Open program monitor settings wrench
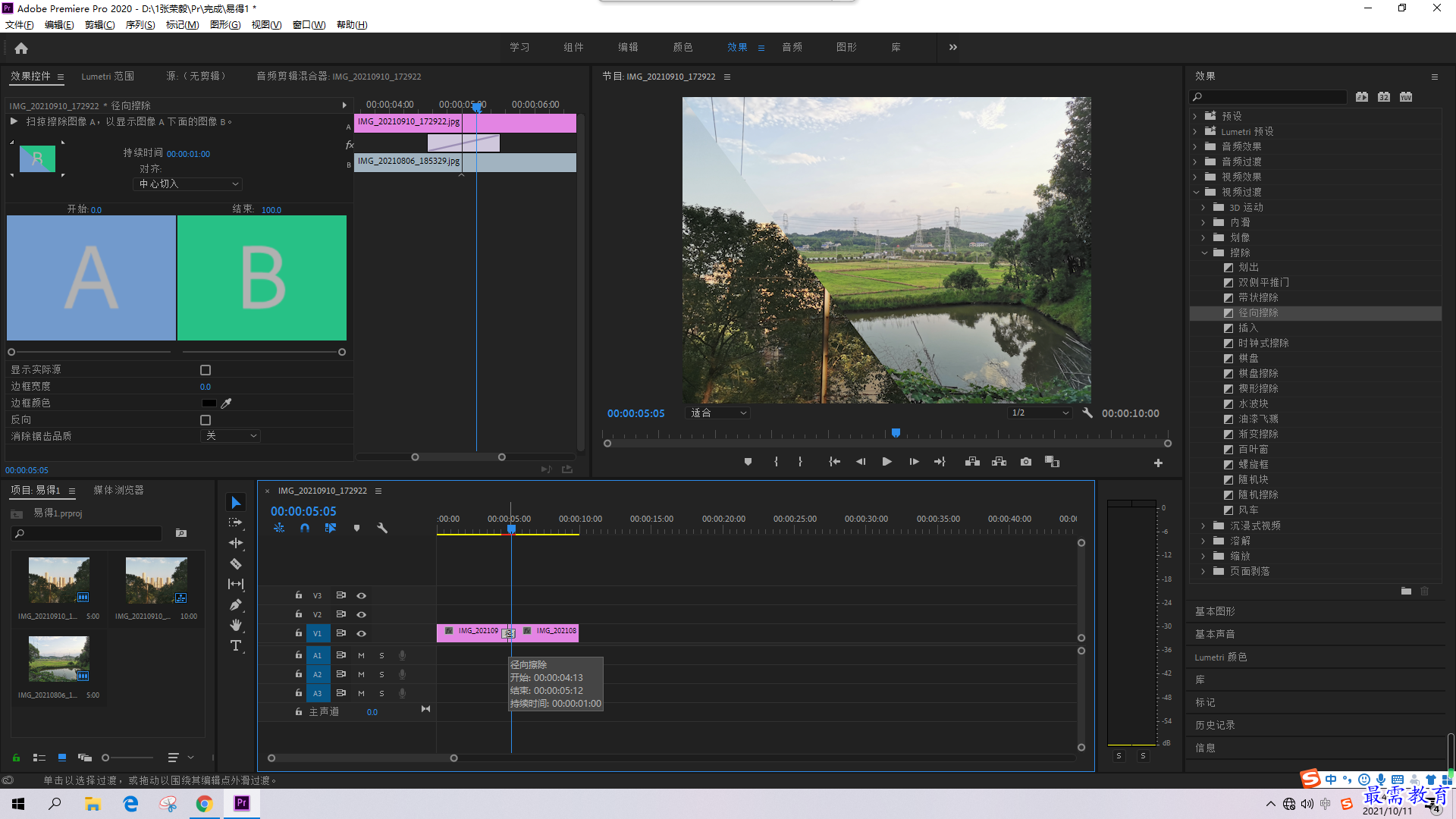The width and height of the screenshot is (1456, 819). click(1087, 413)
